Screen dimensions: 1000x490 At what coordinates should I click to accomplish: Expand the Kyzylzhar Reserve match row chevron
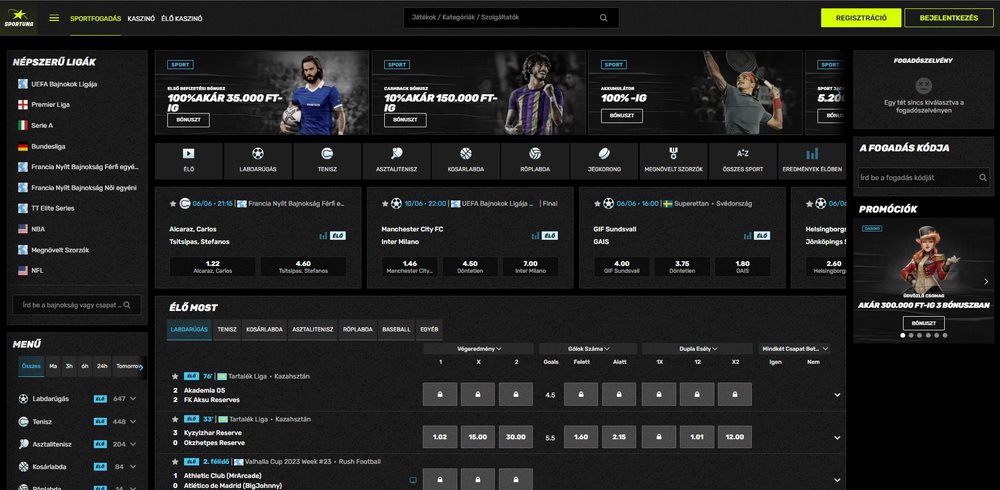point(837,437)
